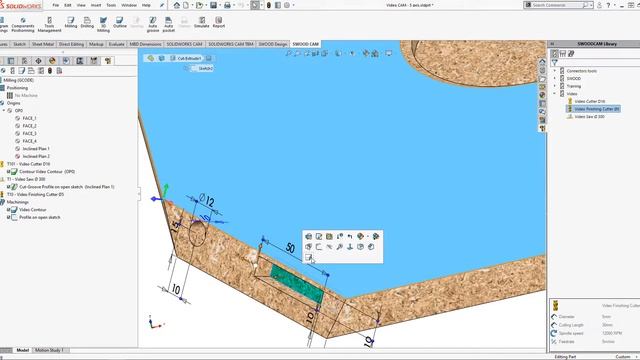
Task: Expand Training library folder
Action: point(555,86)
